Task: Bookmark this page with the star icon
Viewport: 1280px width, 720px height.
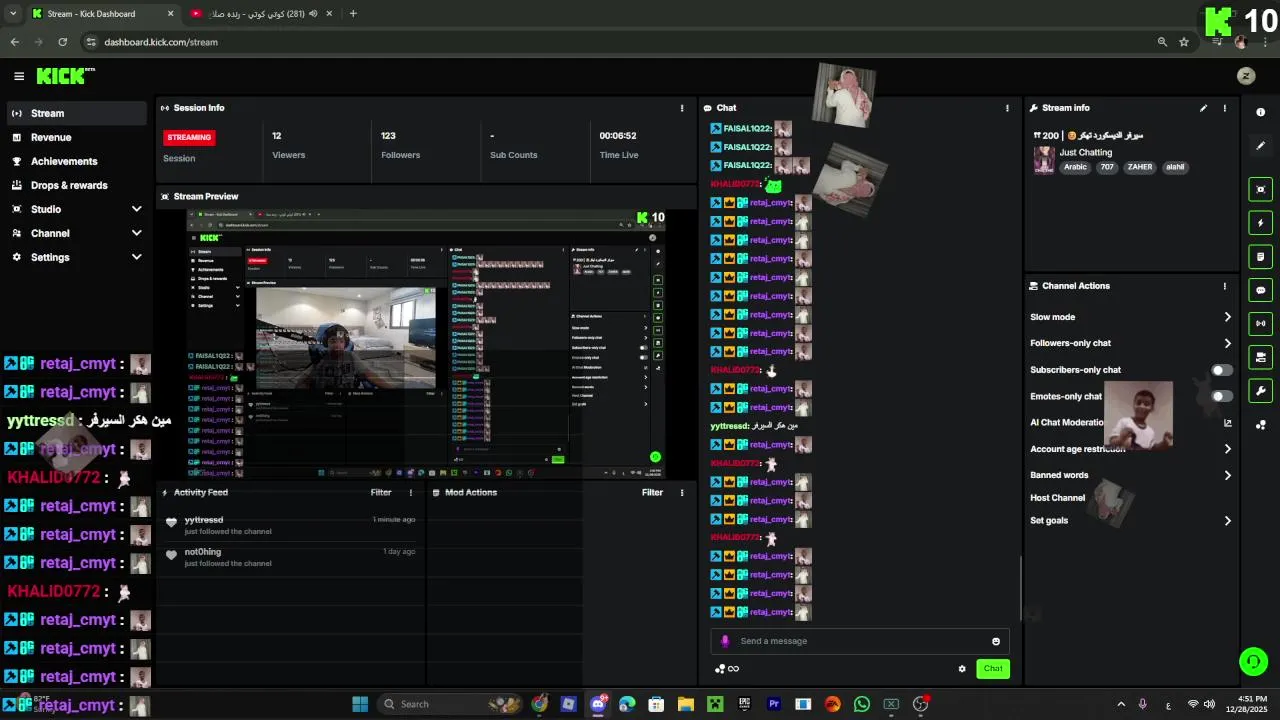Action: pyautogui.click(x=1184, y=42)
